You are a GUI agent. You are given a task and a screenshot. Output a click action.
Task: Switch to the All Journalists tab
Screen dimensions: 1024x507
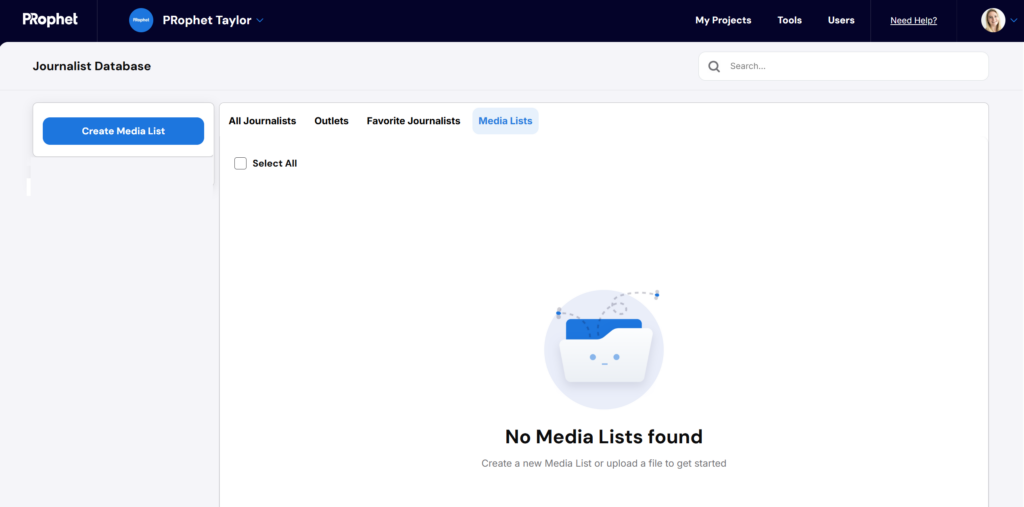(x=263, y=121)
